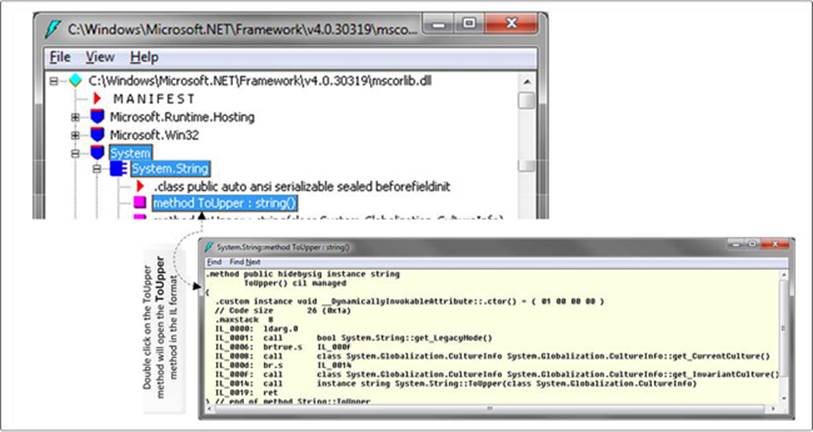Image resolution: width=813 pixels, height=432 pixels.
Task: Click main tree vertical scrollbar thumb
Action: pyautogui.click(x=527, y=100)
